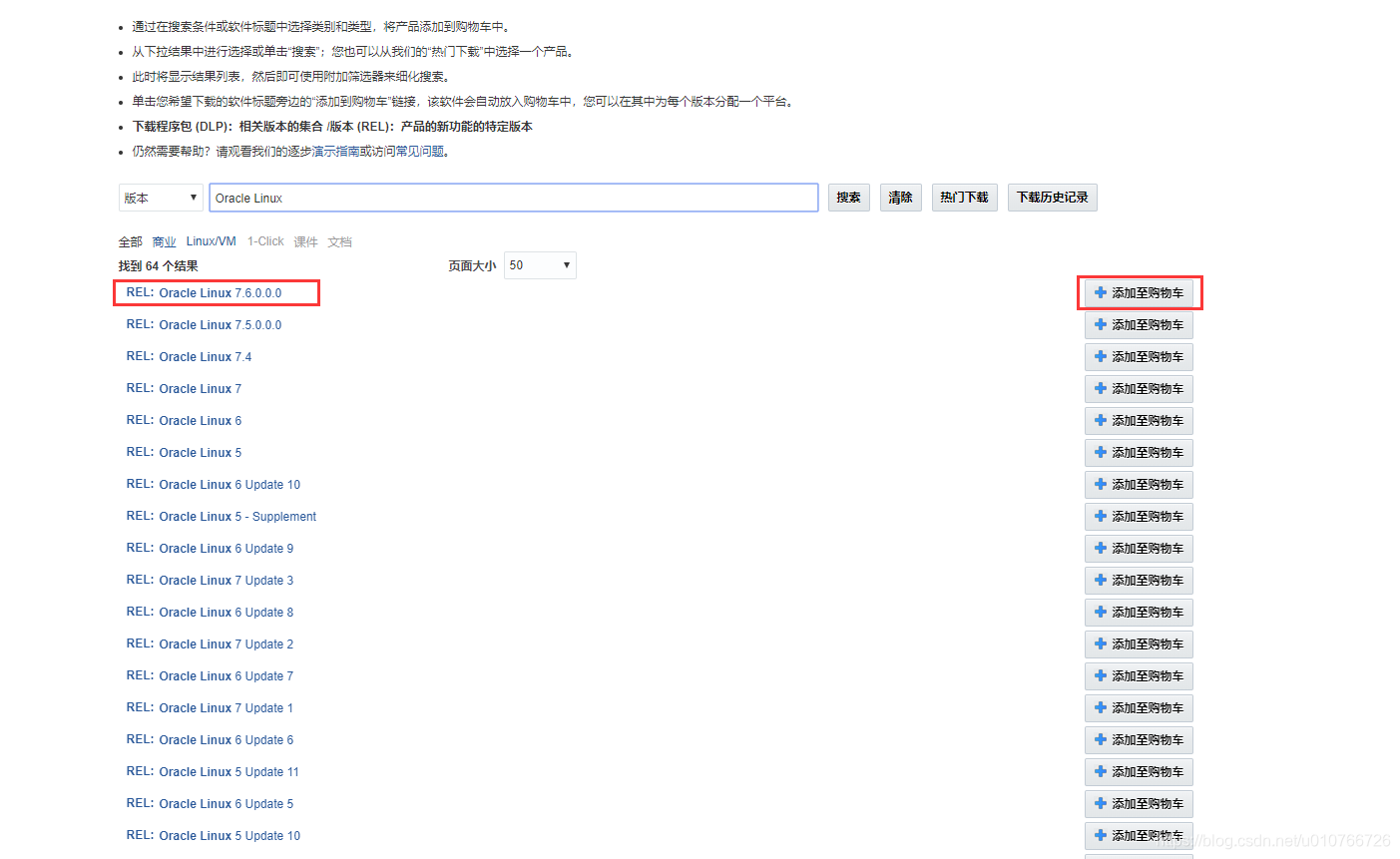The width and height of the screenshot is (1400, 859).
Task: Add Oracle Linux 7.6.0.0.0 to cart
Action: (1139, 293)
